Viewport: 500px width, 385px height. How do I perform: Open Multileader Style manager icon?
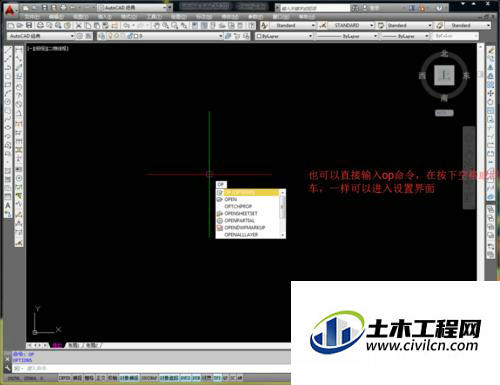click(x=440, y=26)
